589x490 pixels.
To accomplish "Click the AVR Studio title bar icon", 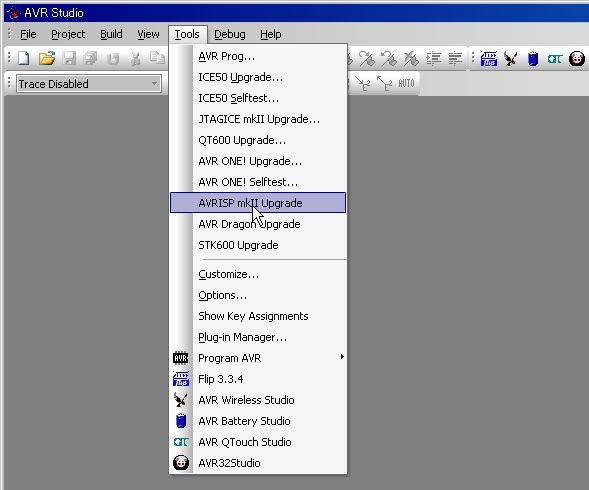I will point(14,13).
